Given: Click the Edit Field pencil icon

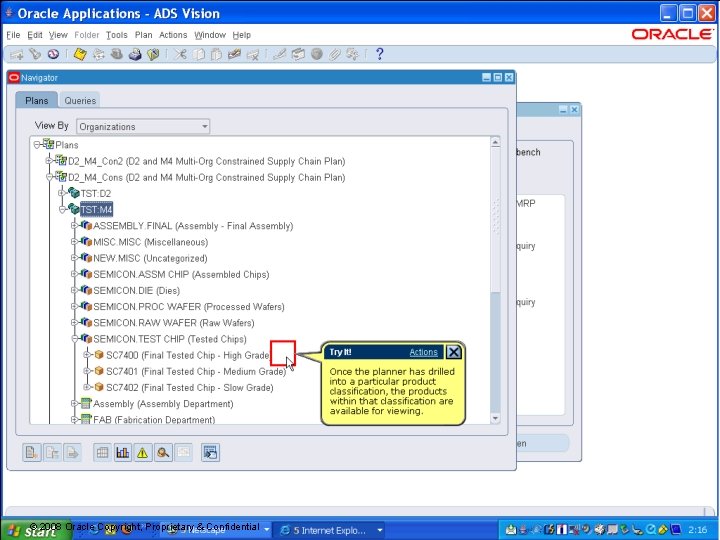Looking at the screenshot, I should [280, 55].
